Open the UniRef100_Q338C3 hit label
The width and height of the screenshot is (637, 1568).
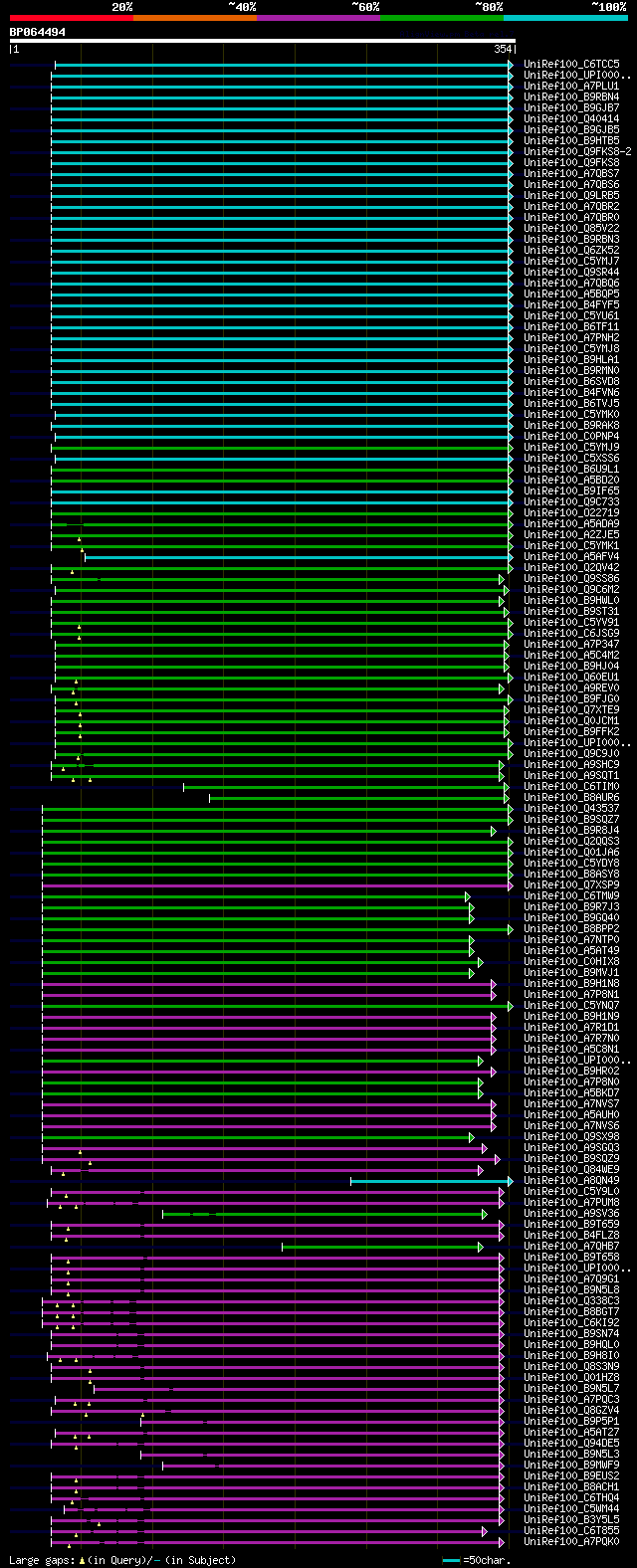tap(571, 1300)
